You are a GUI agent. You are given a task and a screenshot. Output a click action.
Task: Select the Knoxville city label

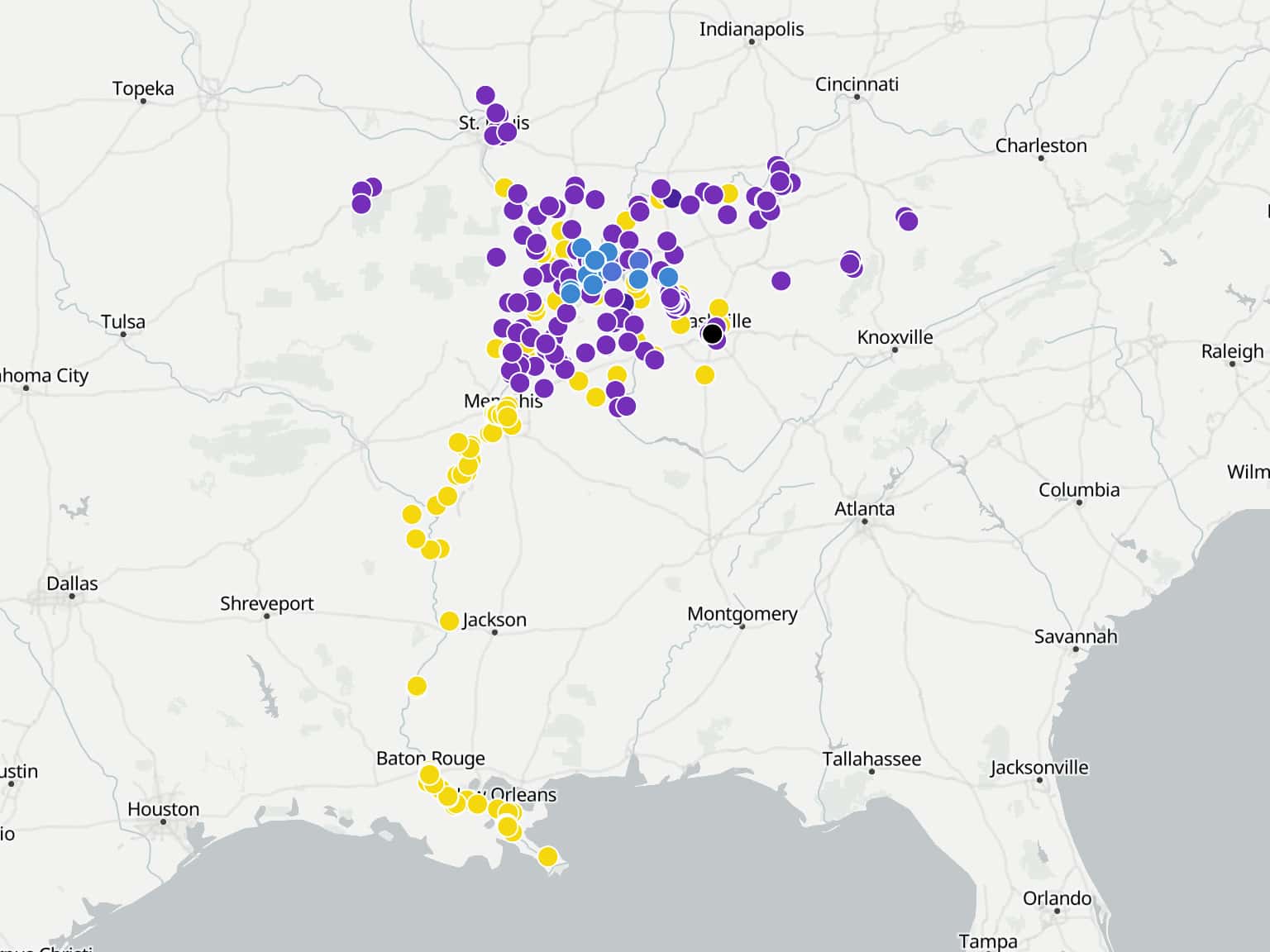tap(895, 337)
